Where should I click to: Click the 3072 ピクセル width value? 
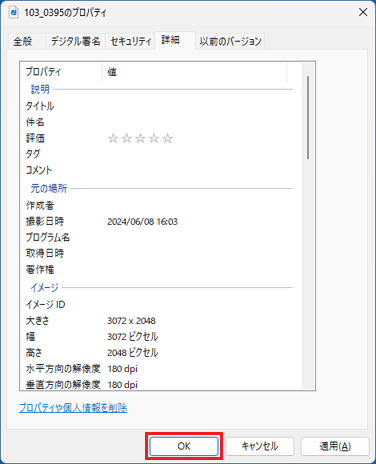click(133, 337)
